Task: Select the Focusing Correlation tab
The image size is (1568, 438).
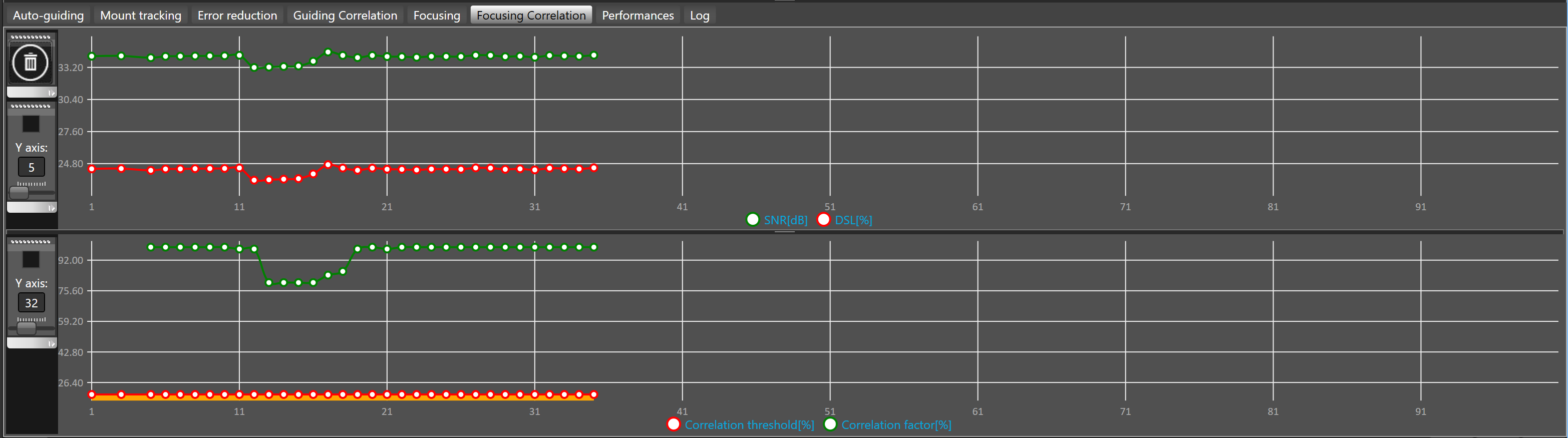Action: click(x=531, y=15)
